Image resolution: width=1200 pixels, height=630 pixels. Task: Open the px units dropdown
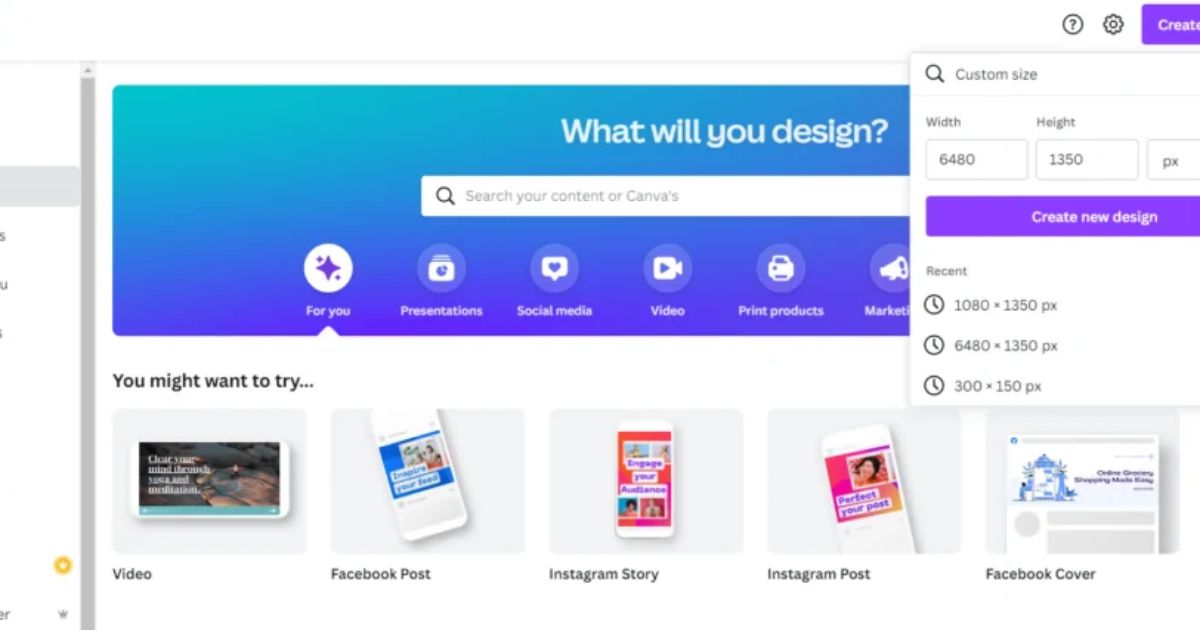point(1174,160)
